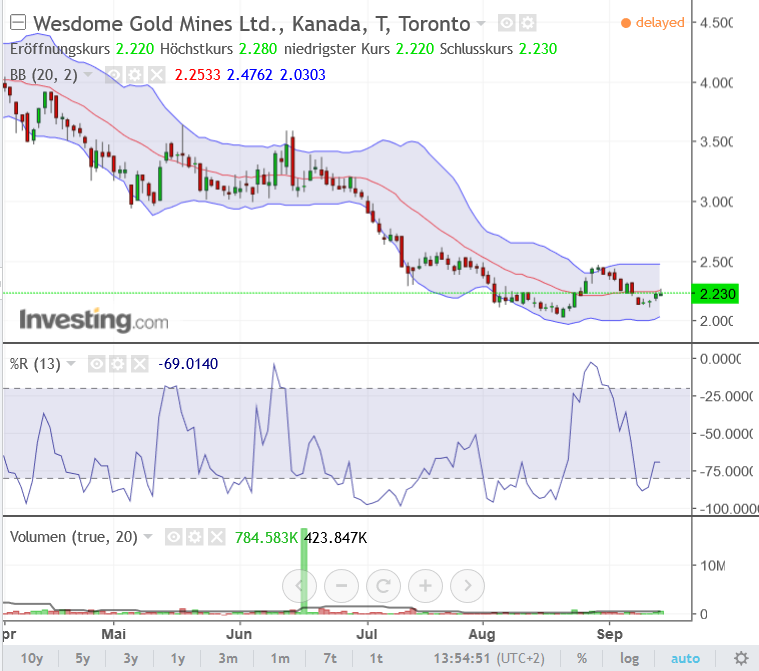Select the 3y time range
This screenshot has height=671, width=759.
coord(130,658)
